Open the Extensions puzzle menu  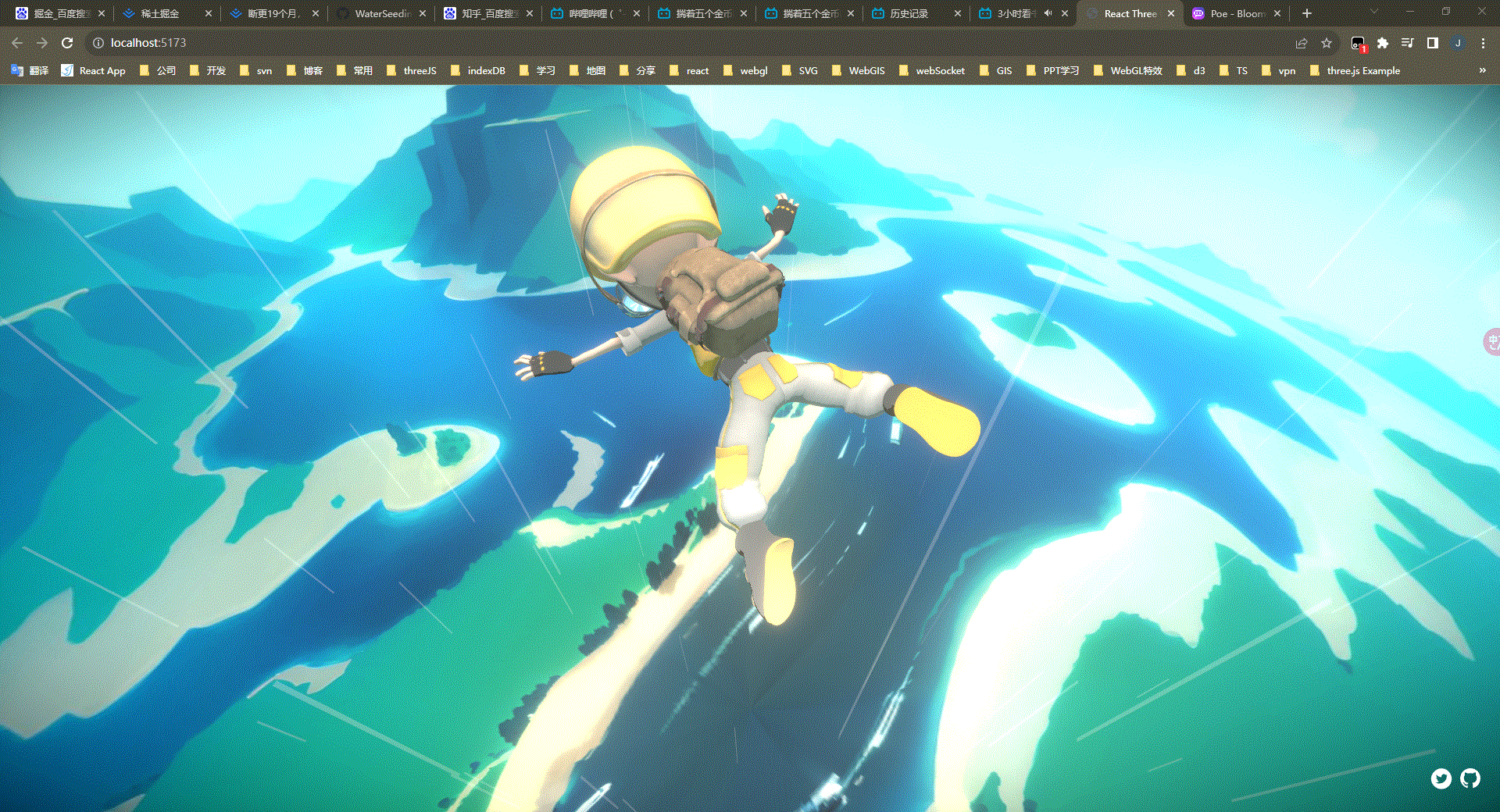[x=1383, y=43]
